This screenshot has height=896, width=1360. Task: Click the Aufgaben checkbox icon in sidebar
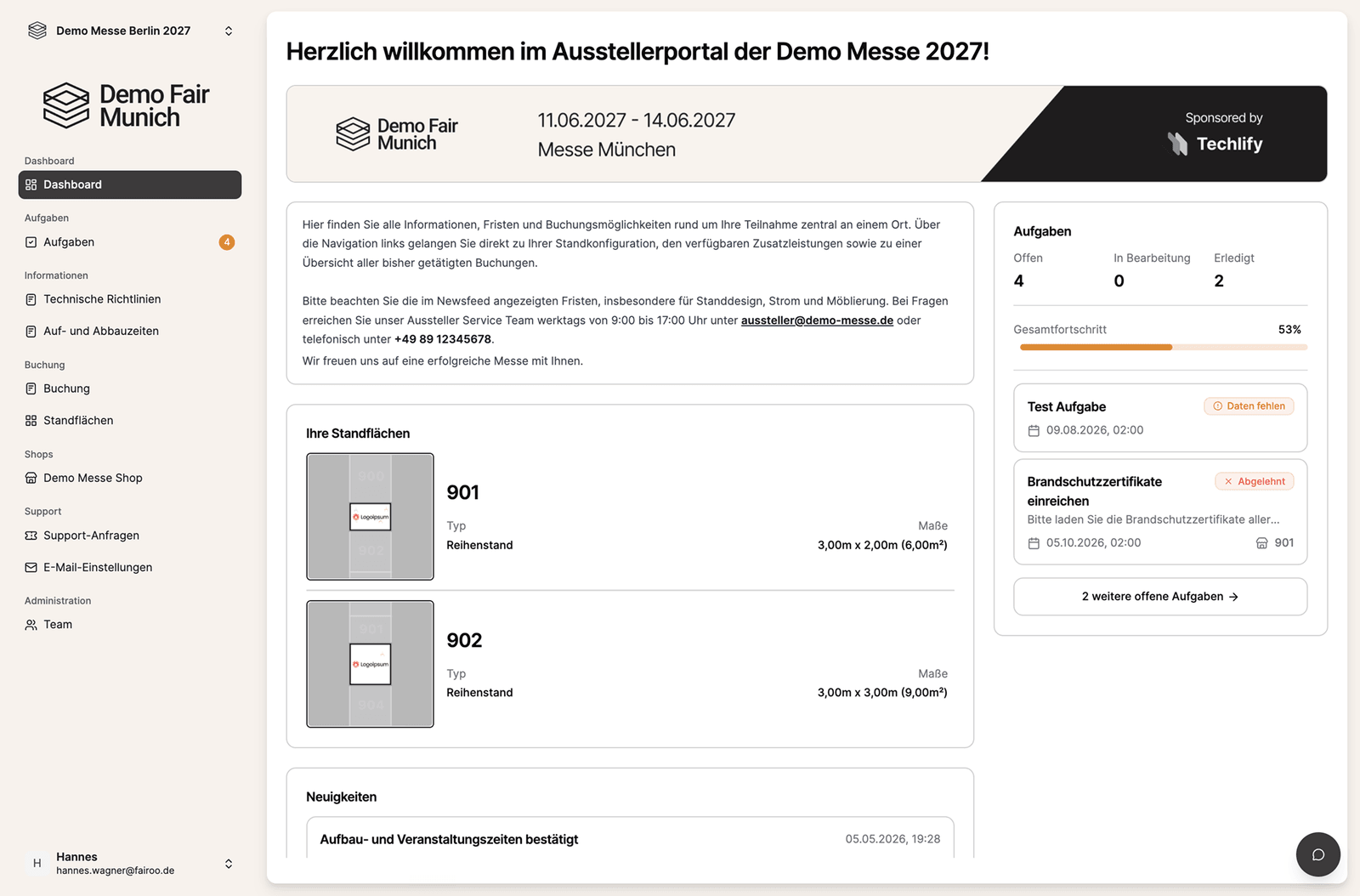click(x=31, y=242)
